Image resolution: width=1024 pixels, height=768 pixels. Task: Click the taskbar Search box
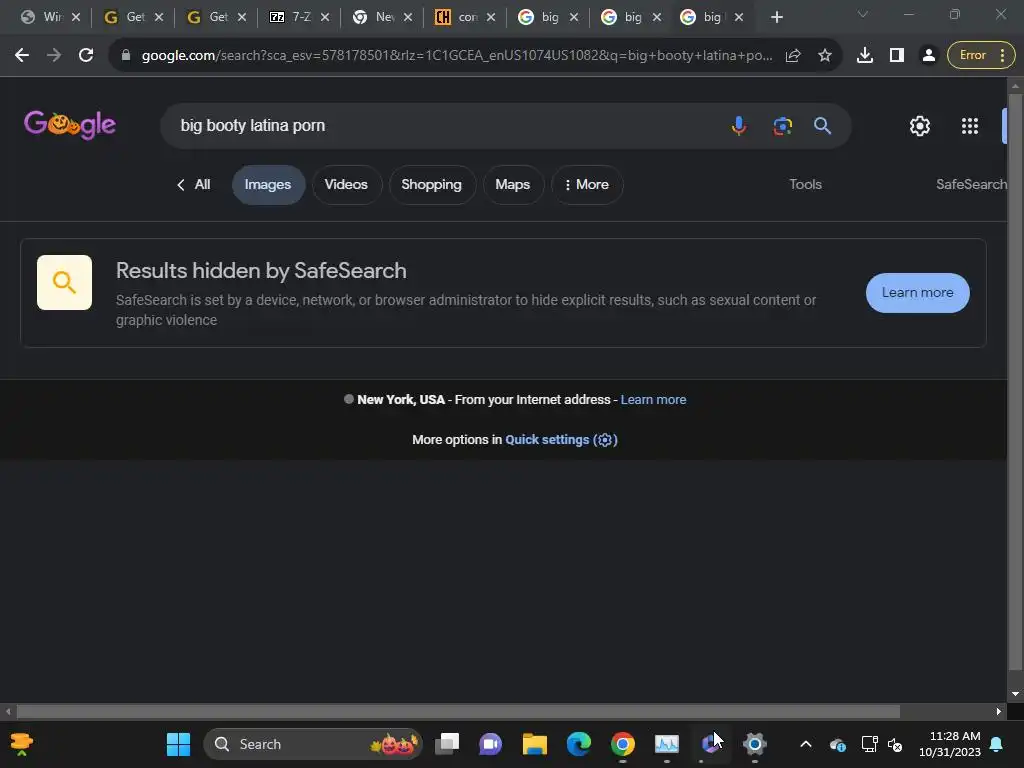tap(313, 744)
